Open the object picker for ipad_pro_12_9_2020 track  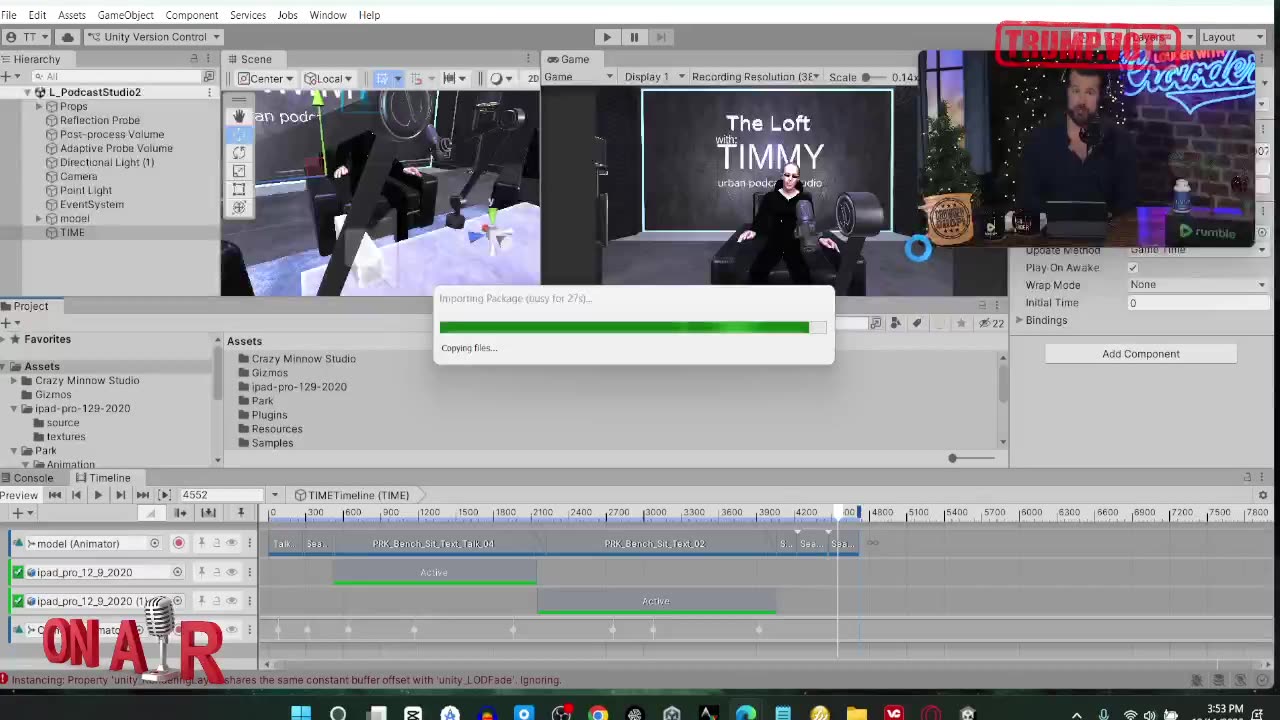(x=177, y=572)
